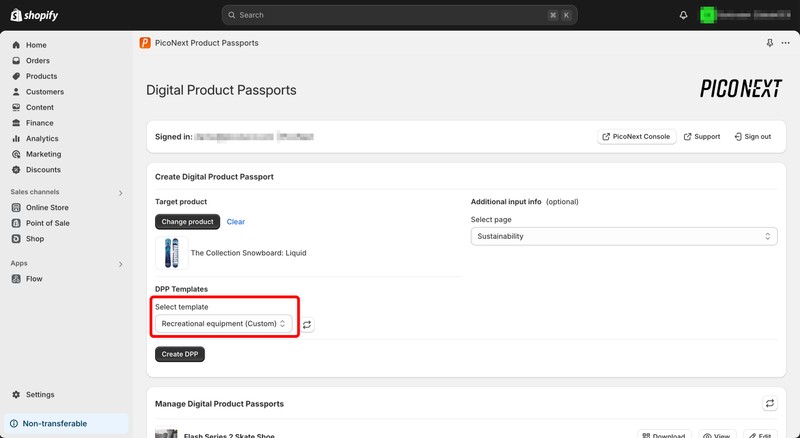The width and height of the screenshot is (800, 438).
Task: Open Analytics from the sidebar
Action: pyautogui.click(x=41, y=139)
